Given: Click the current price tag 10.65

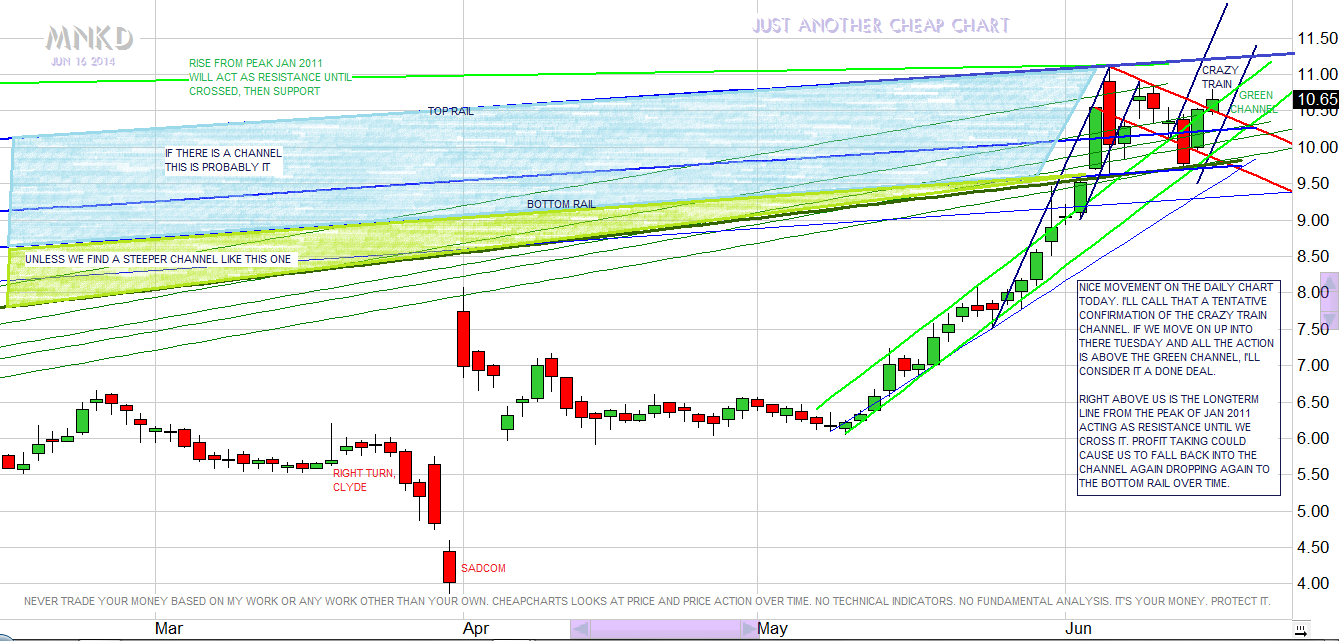Looking at the screenshot, I should point(1313,99).
